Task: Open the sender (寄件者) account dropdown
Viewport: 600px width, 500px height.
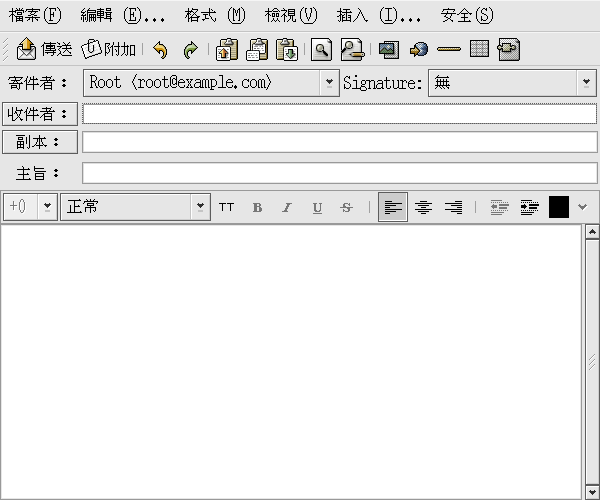Action: pos(329,83)
